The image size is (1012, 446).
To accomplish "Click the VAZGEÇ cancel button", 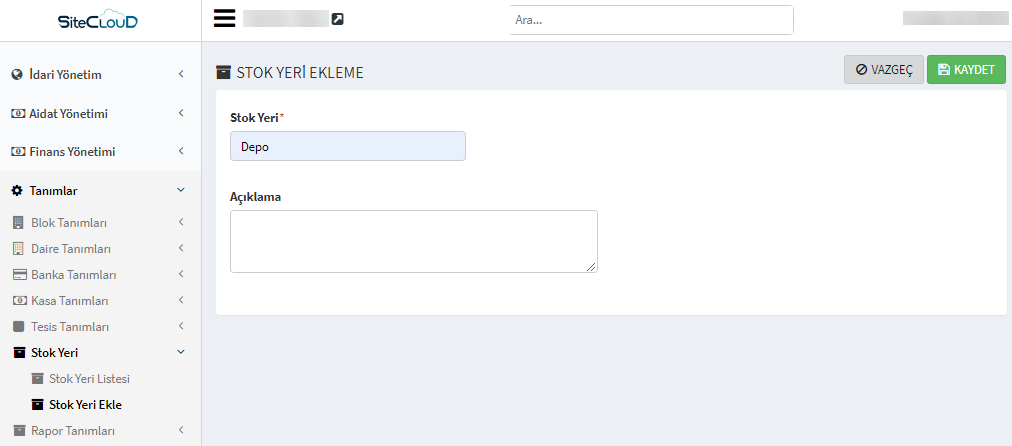I will tap(884, 70).
